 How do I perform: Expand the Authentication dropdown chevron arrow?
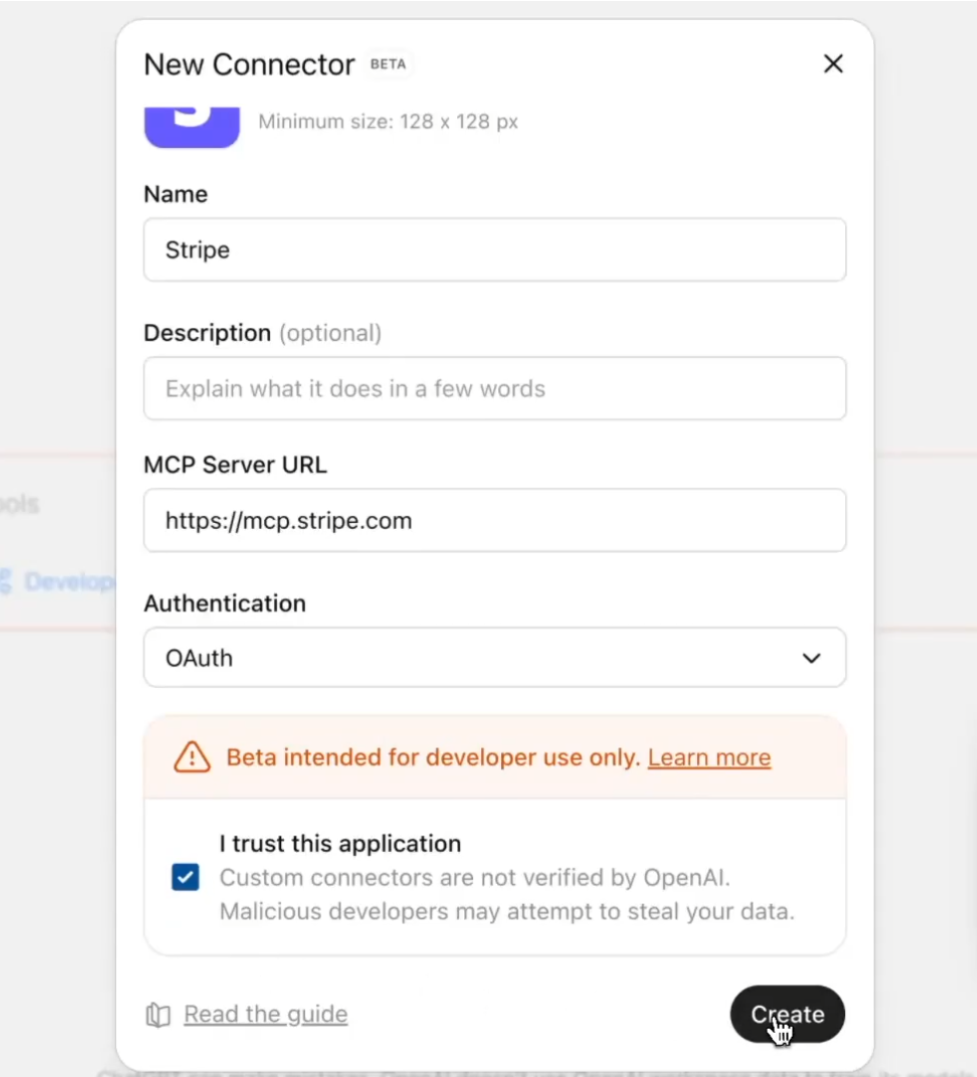[811, 658]
